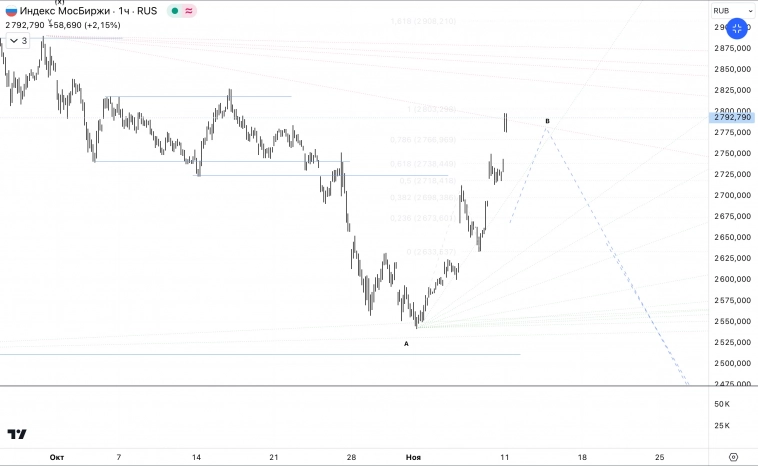Click the blue exit-fullscreen round button
Viewport: 758px width, 466px height.
737,29
